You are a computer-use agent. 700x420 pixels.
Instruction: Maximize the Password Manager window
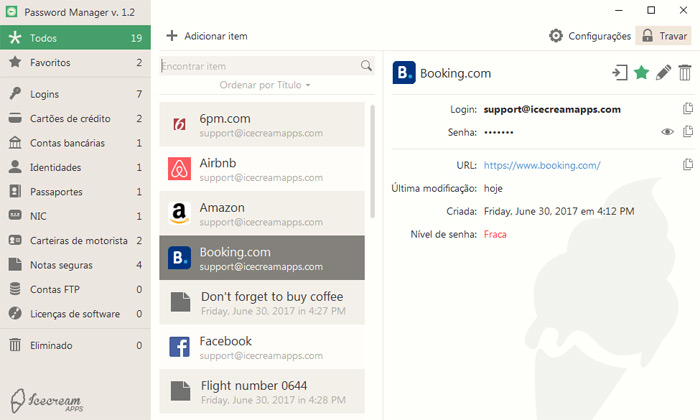point(651,10)
